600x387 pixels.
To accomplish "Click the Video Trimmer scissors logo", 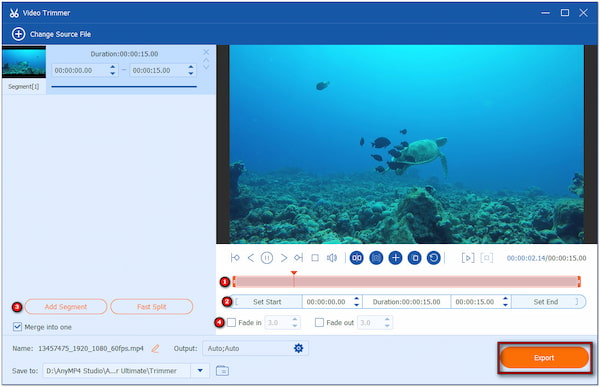I will 14,13.
